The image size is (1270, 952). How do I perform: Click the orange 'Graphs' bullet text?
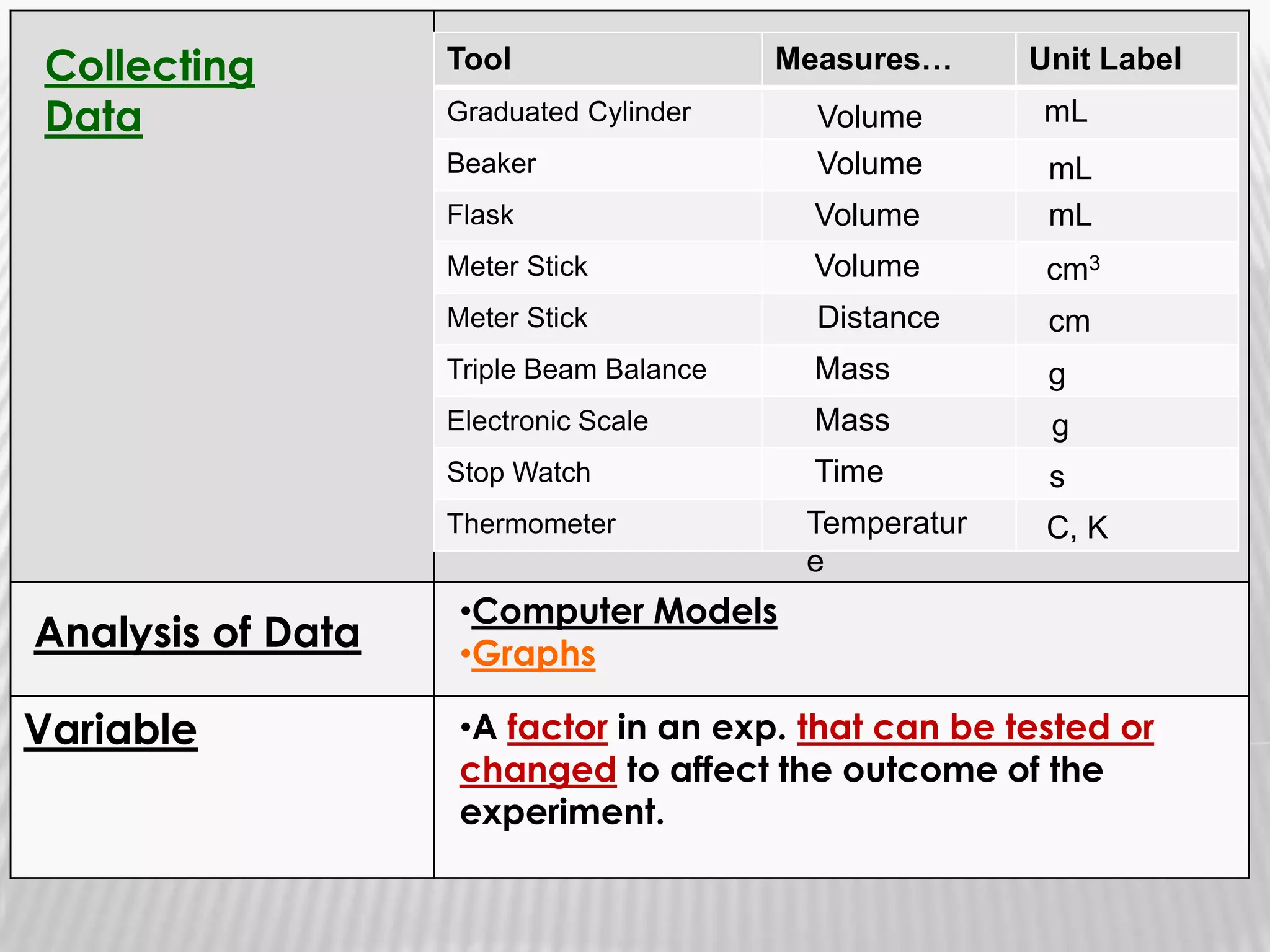[533, 654]
